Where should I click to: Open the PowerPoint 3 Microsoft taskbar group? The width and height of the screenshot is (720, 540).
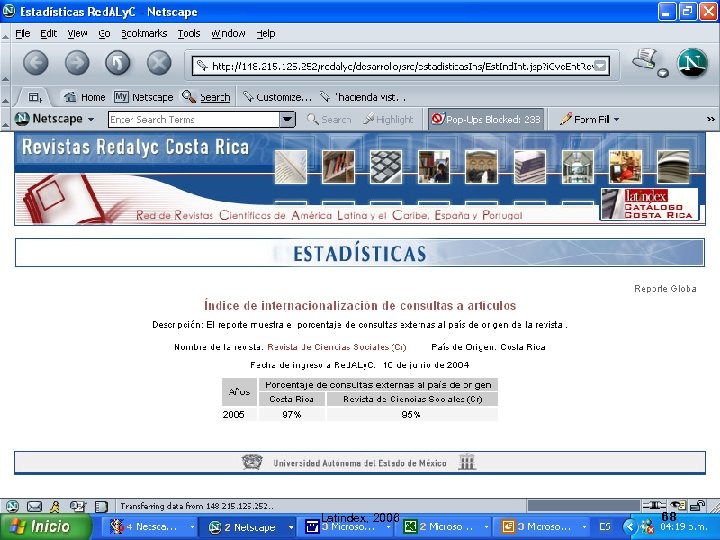543,527
